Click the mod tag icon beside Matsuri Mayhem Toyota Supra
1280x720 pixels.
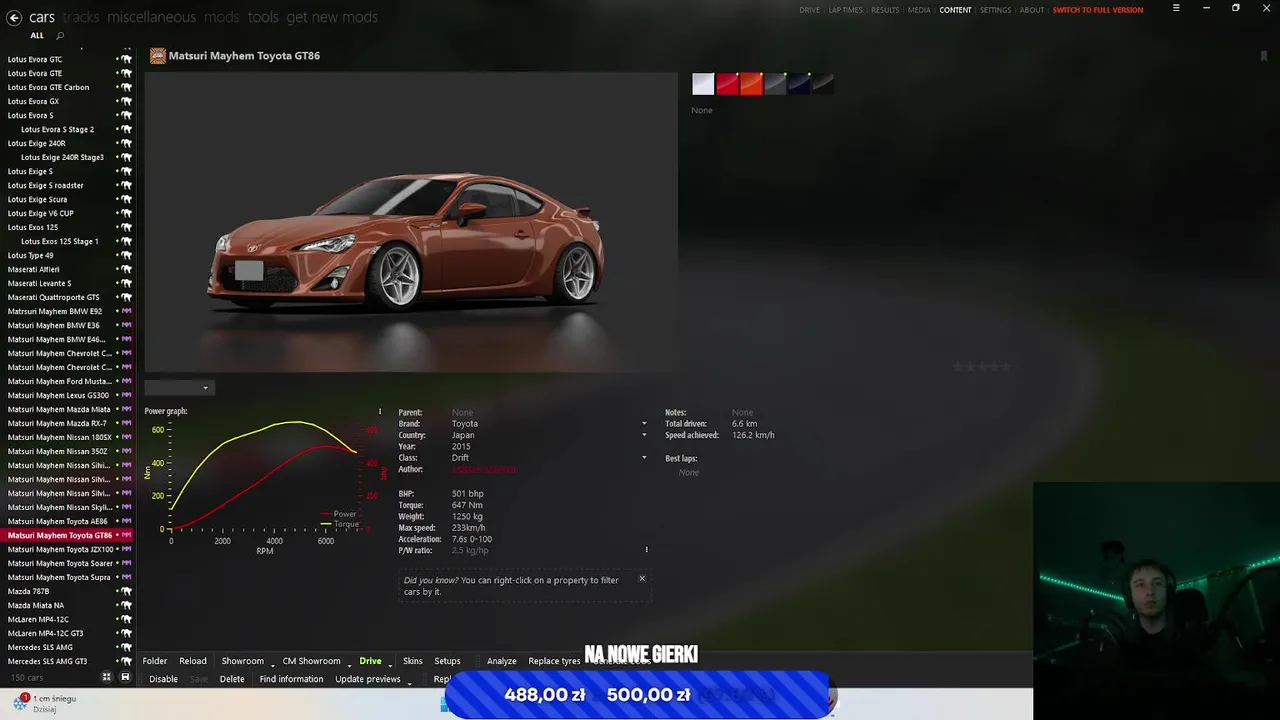click(x=126, y=577)
